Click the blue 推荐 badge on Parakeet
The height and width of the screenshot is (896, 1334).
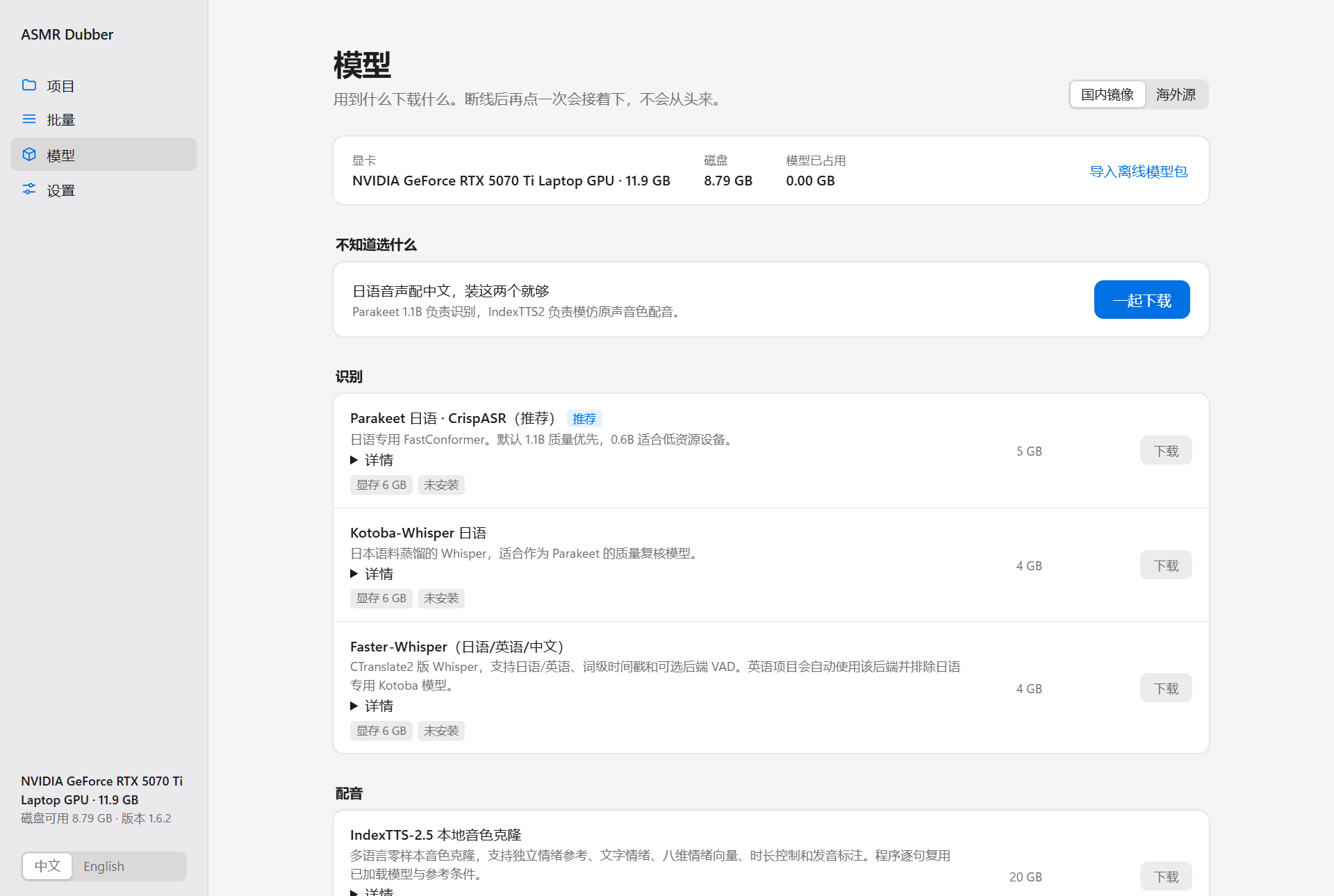click(x=584, y=419)
